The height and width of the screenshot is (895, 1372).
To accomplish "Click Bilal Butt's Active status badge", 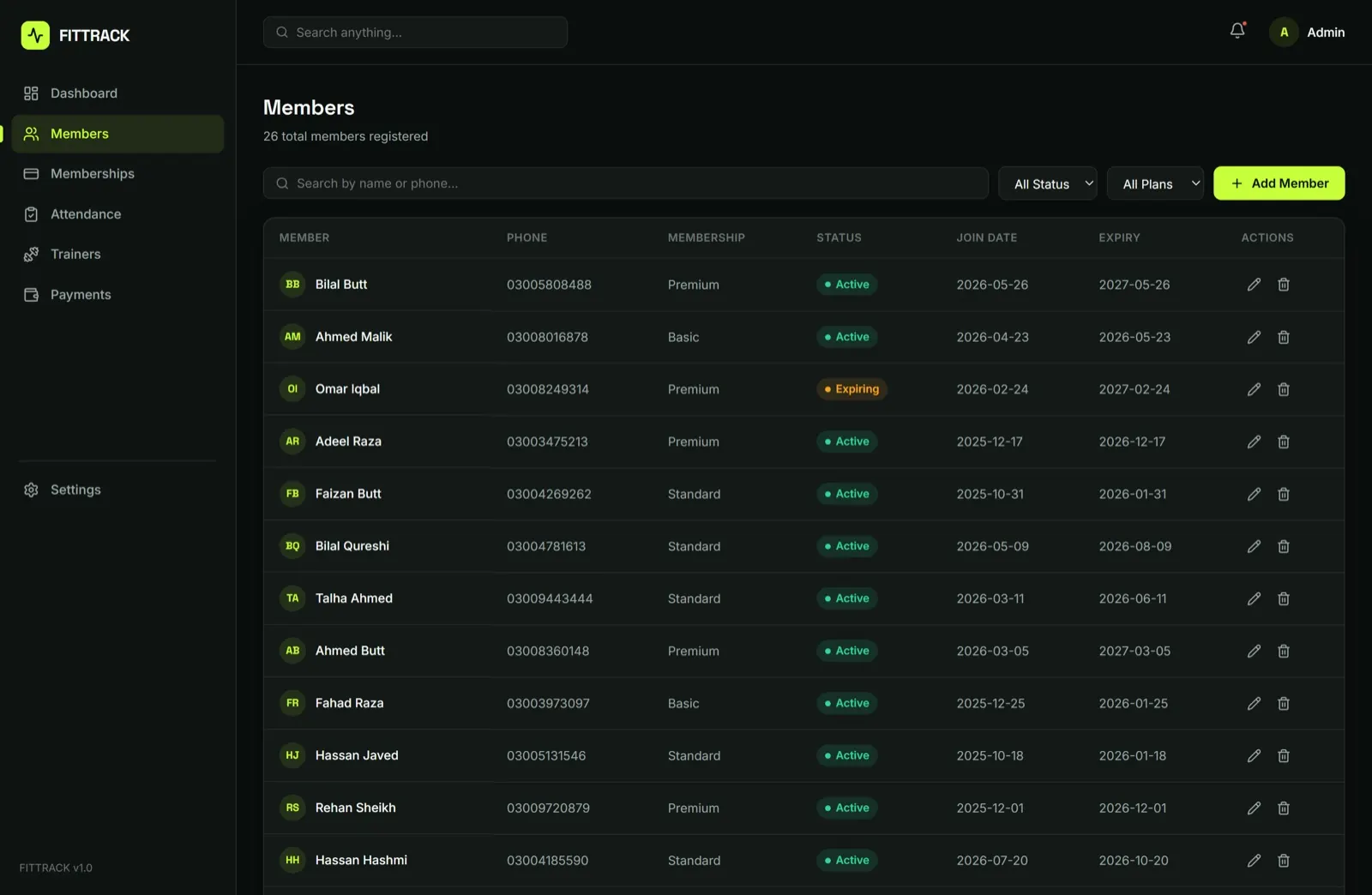I will point(846,285).
